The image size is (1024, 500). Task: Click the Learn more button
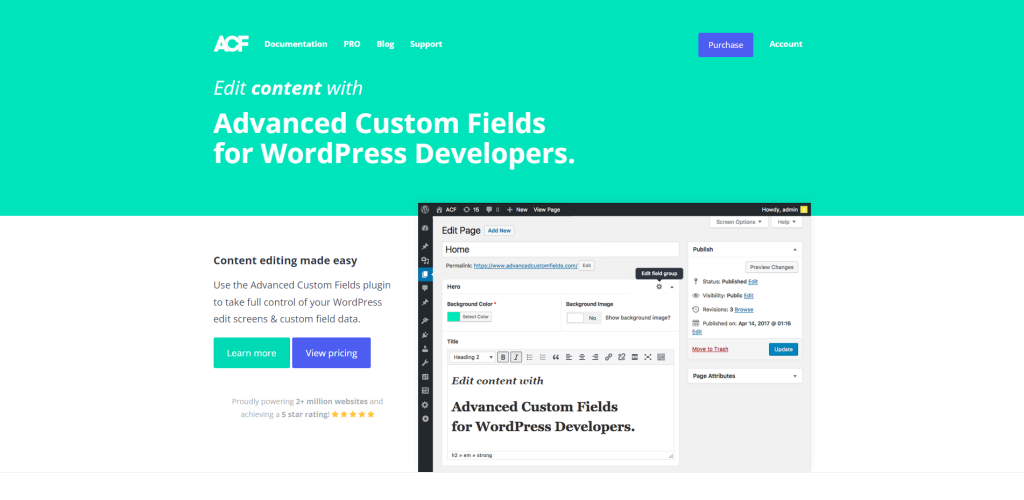click(251, 352)
